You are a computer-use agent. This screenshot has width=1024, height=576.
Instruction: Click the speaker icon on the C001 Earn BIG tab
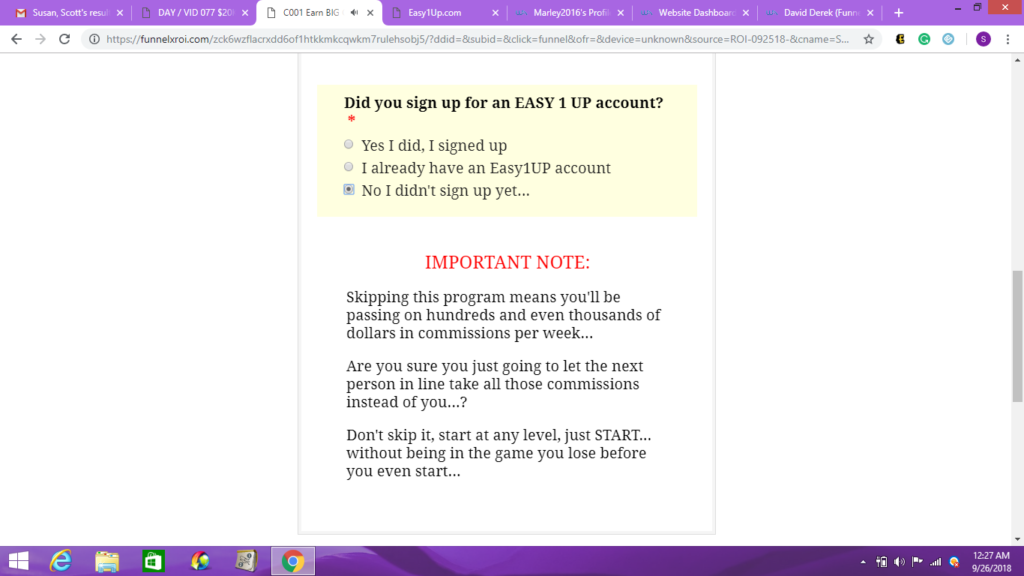(355, 12)
